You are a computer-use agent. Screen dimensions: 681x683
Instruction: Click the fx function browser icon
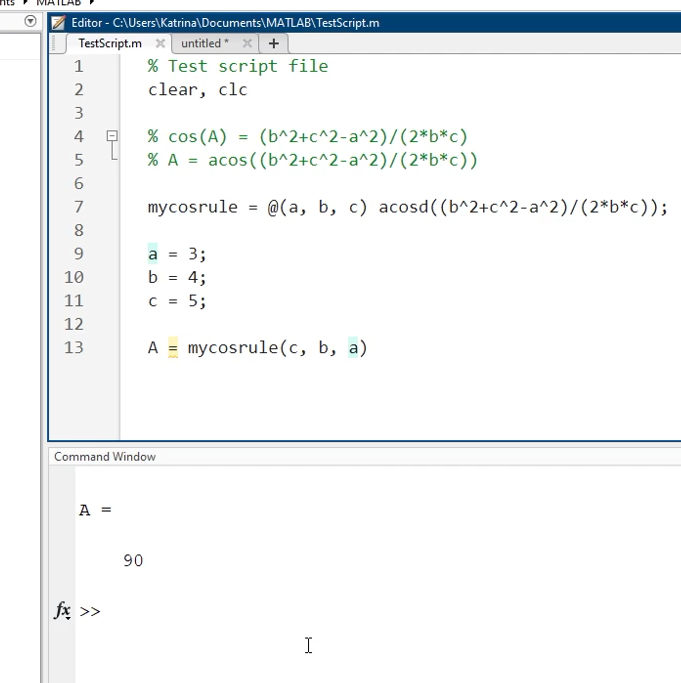coord(63,610)
